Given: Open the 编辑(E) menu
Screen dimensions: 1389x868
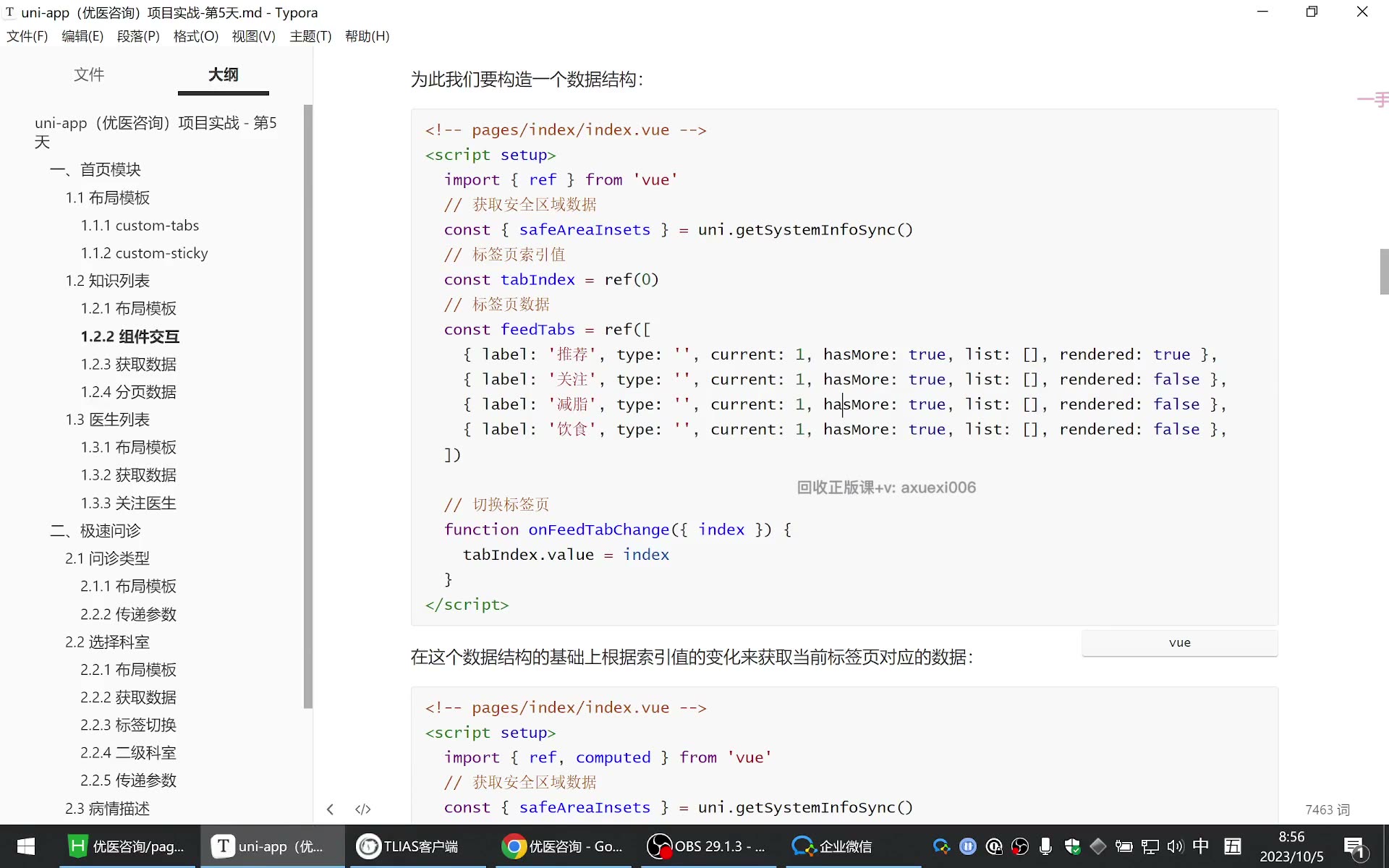Looking at the screenshot, I should (82, 36).
